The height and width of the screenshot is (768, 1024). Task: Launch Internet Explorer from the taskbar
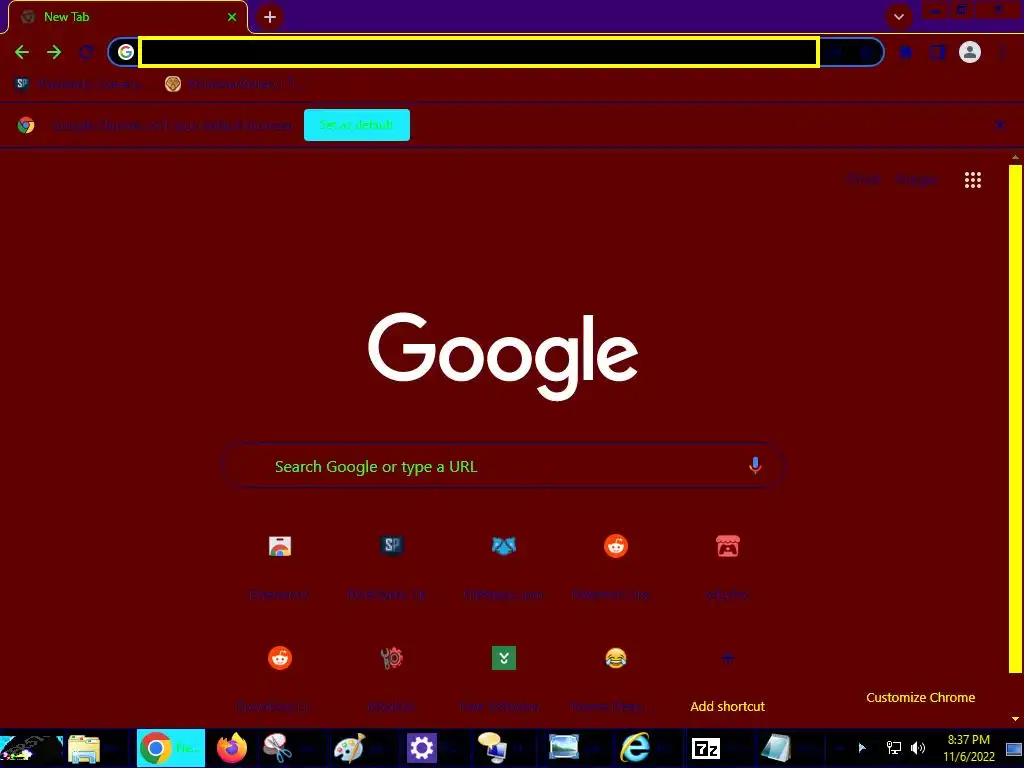(635, 748)
